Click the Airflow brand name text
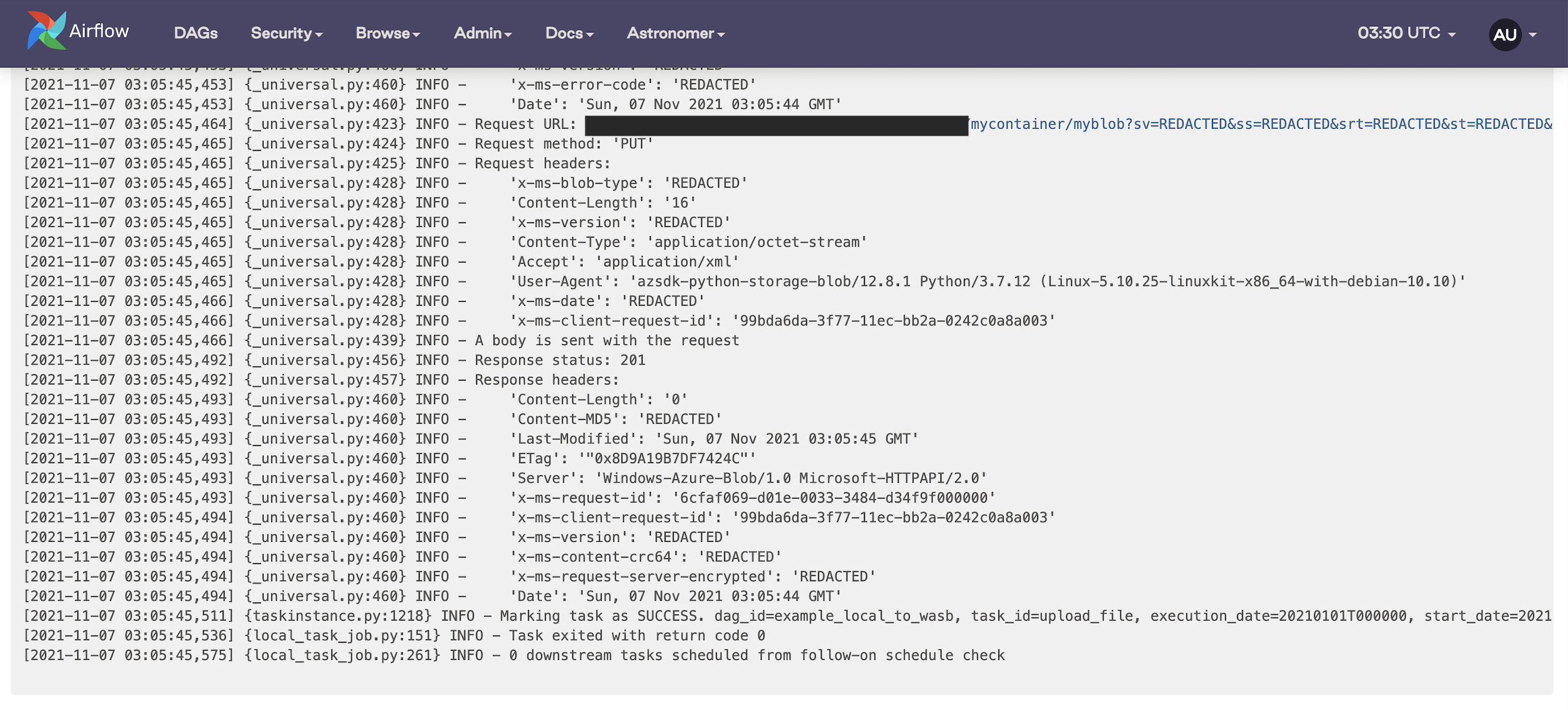1568x710 pixels. (x=99, y=31)
